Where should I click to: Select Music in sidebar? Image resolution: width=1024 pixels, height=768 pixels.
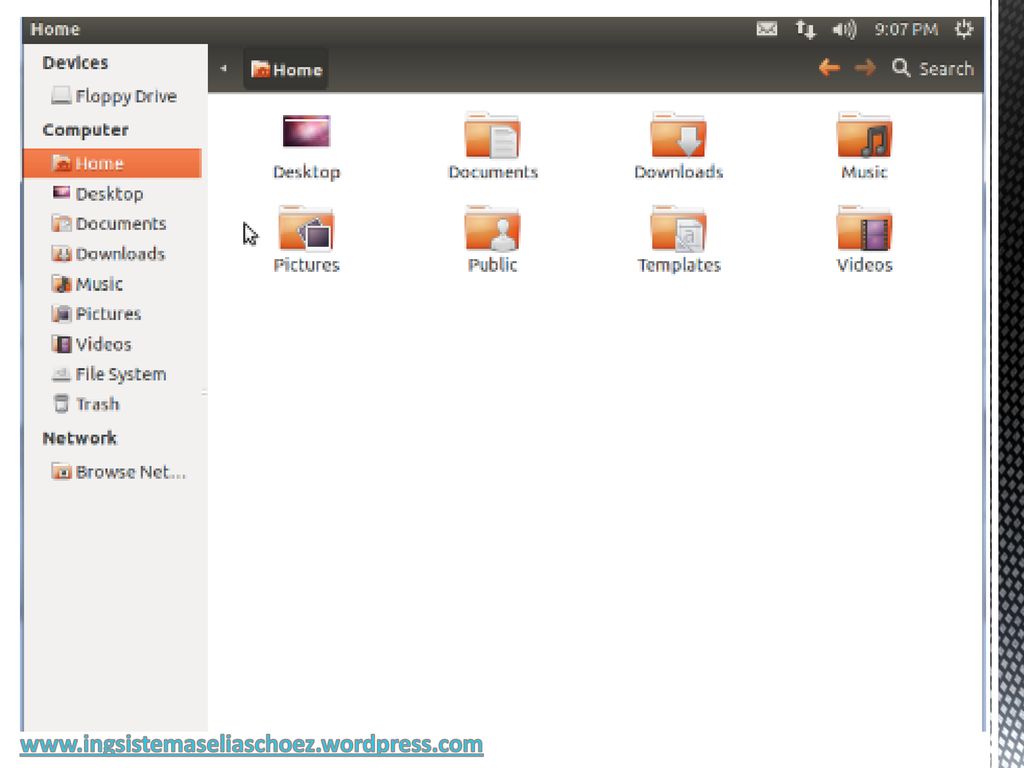87,284
